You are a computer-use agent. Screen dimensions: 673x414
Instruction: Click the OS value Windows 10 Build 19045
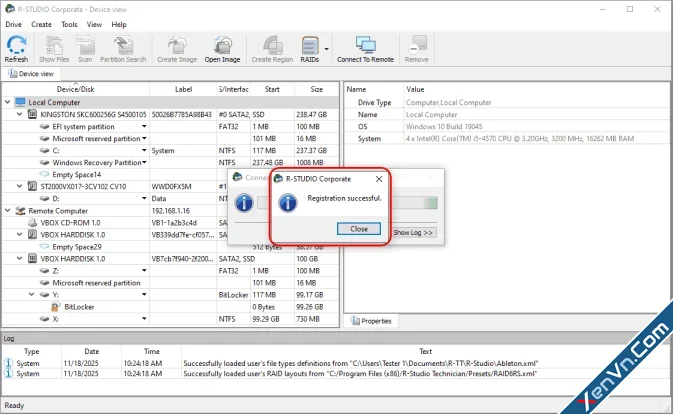click(444, 127)
